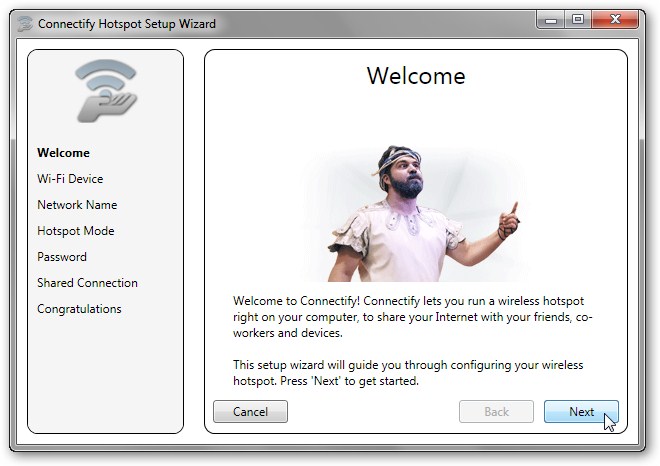Select the Wi-Fi Device step
This screenshot has width=660, height=466.
pyautogui.click(x=70, y=179)
